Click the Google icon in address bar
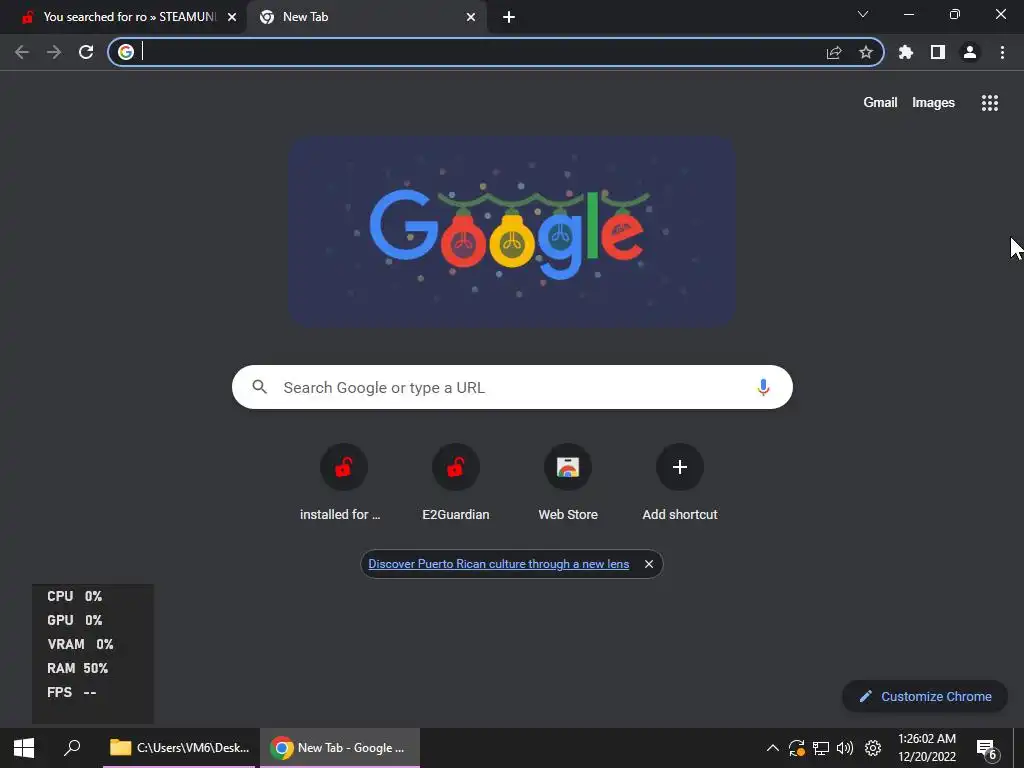 point(126,52)
